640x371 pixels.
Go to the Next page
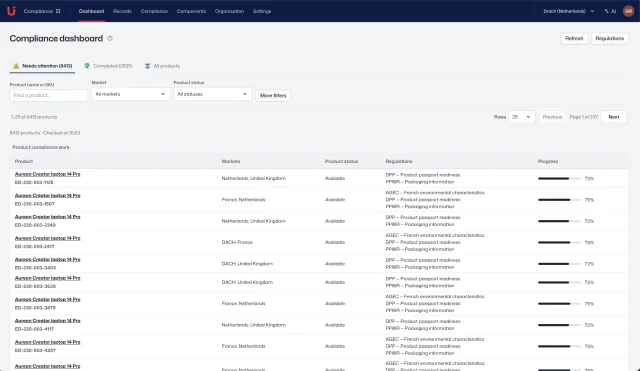614,117
